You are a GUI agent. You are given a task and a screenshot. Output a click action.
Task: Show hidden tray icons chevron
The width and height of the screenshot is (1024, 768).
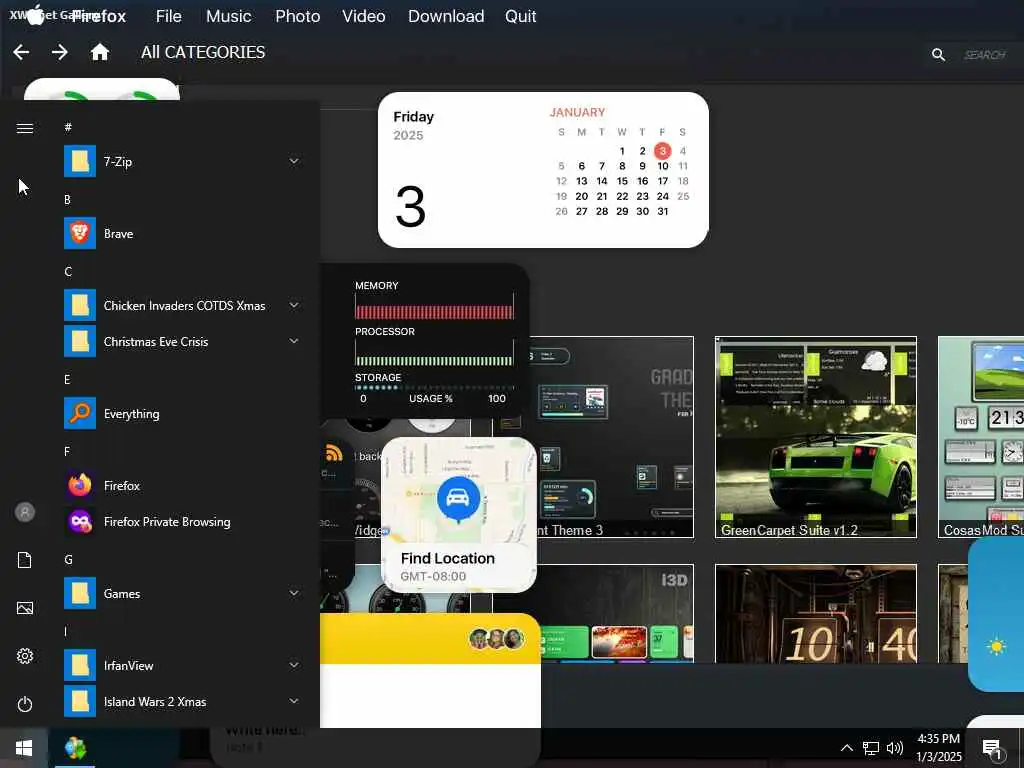(846, 748)
